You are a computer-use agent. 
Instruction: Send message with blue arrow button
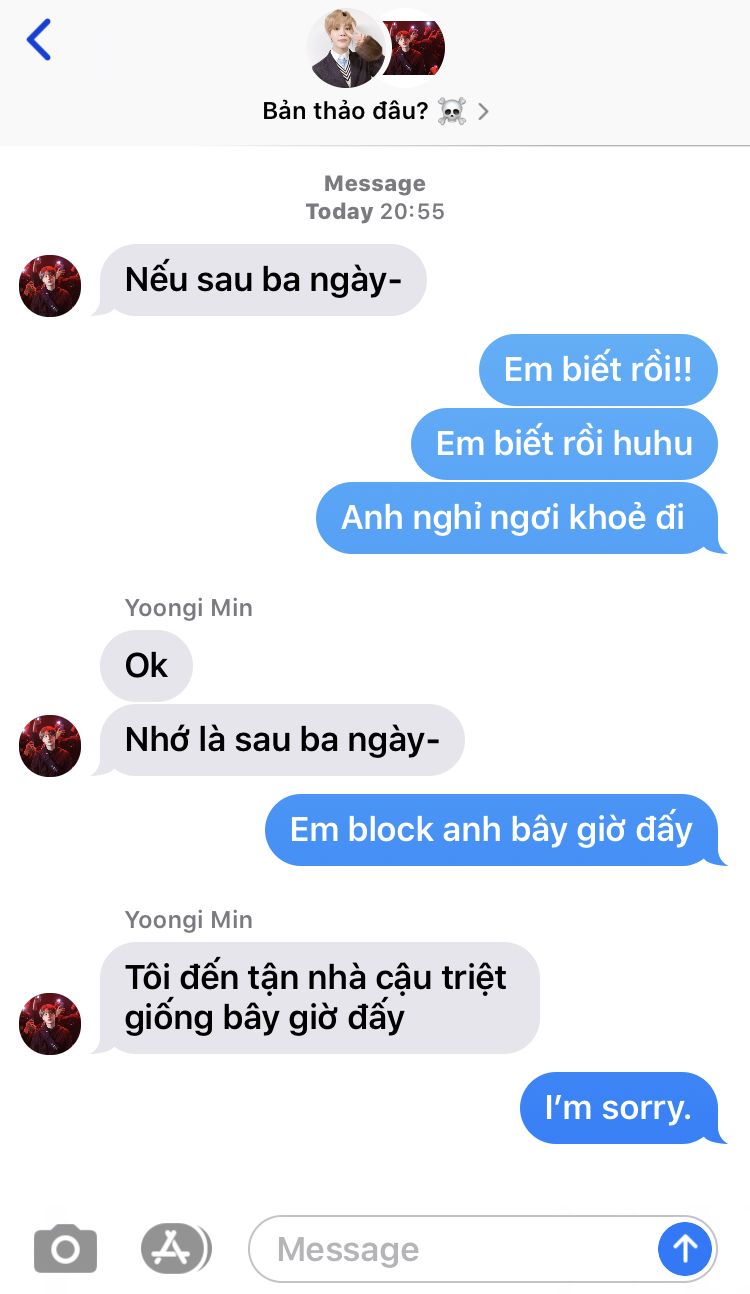pyautogui.click(x=685, y=1248)
